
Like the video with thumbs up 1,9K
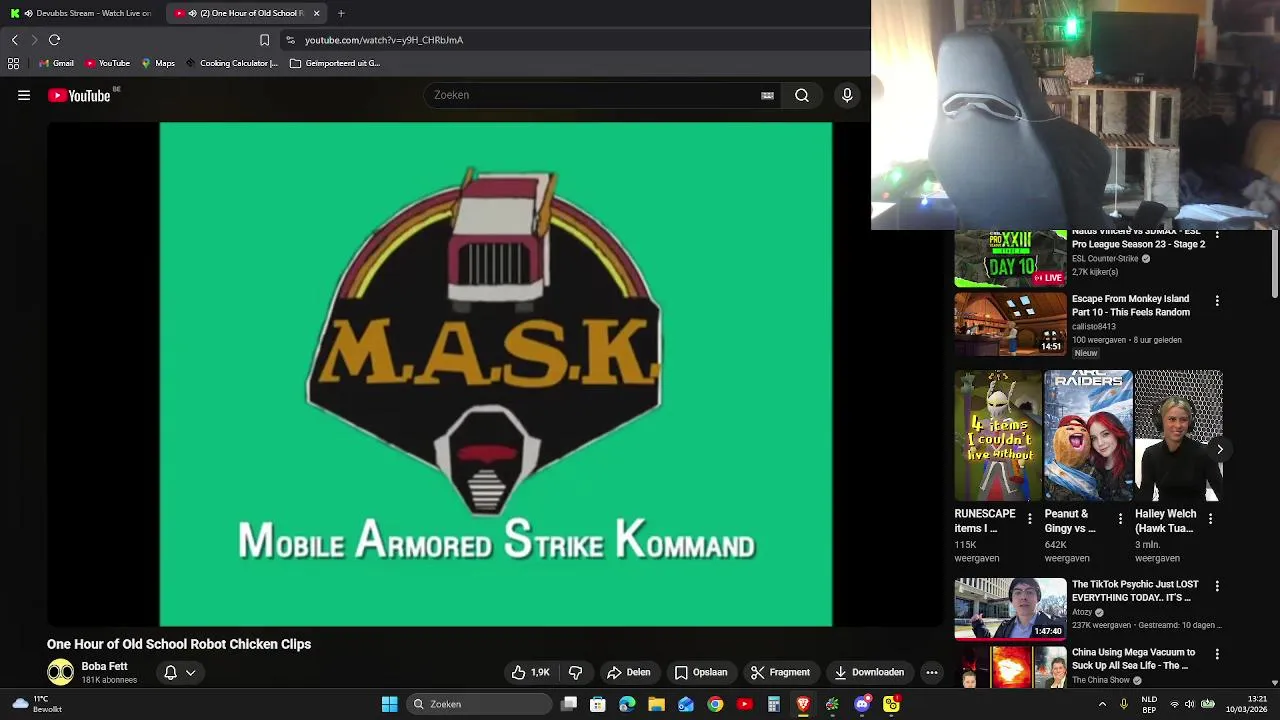530,672
